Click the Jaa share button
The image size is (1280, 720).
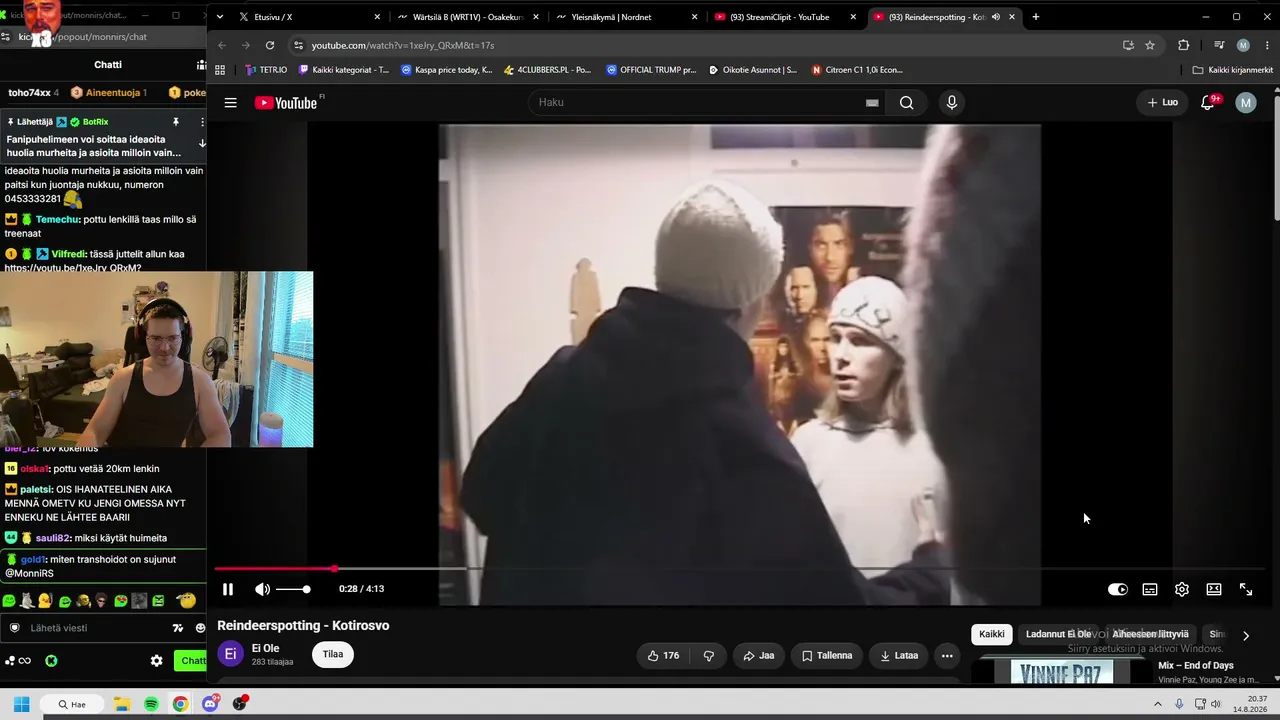point(759,656)
